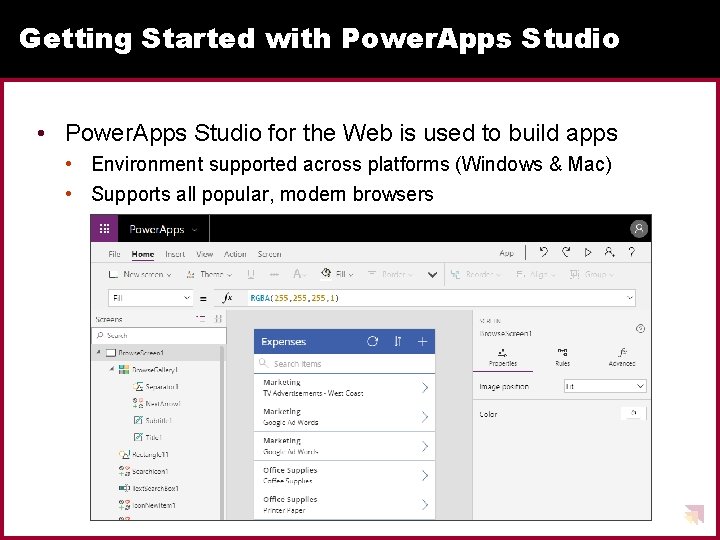720x540 pixels.
Task: Click the strikethrough formatting icon
Action: (x=275, y=274)
